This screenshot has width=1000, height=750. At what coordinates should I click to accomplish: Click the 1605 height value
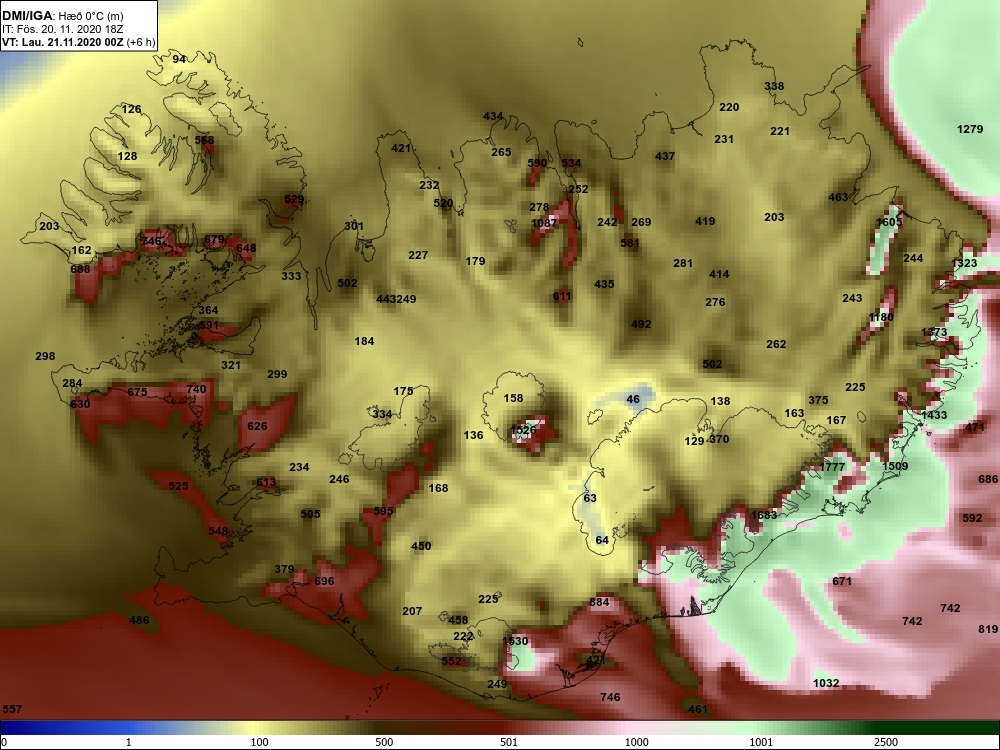click(x=889, y=222)
